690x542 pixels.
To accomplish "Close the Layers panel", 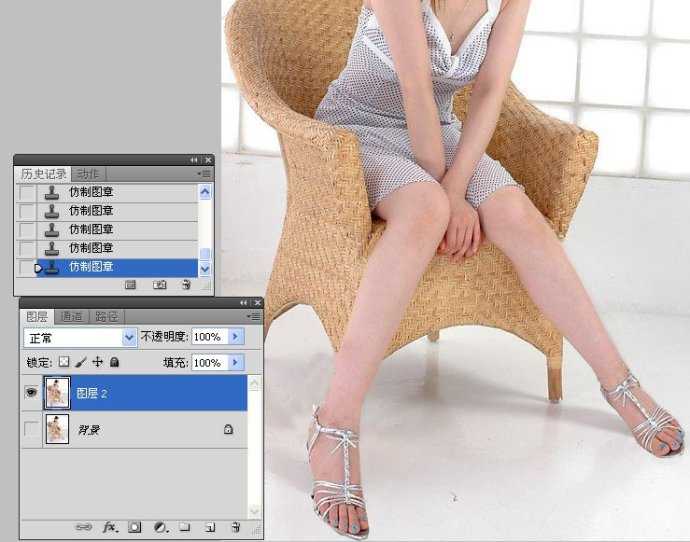I will click(257, 303).
